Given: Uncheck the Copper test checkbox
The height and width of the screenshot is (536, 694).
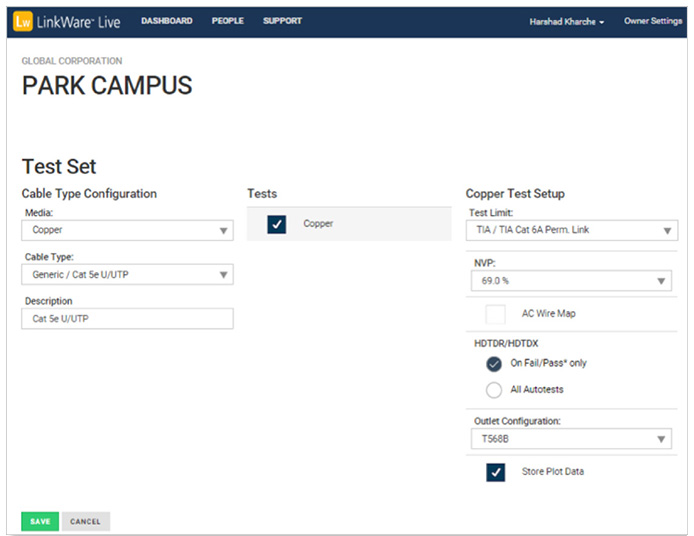Looking at the screenshot, I should [x=277, y=224].
